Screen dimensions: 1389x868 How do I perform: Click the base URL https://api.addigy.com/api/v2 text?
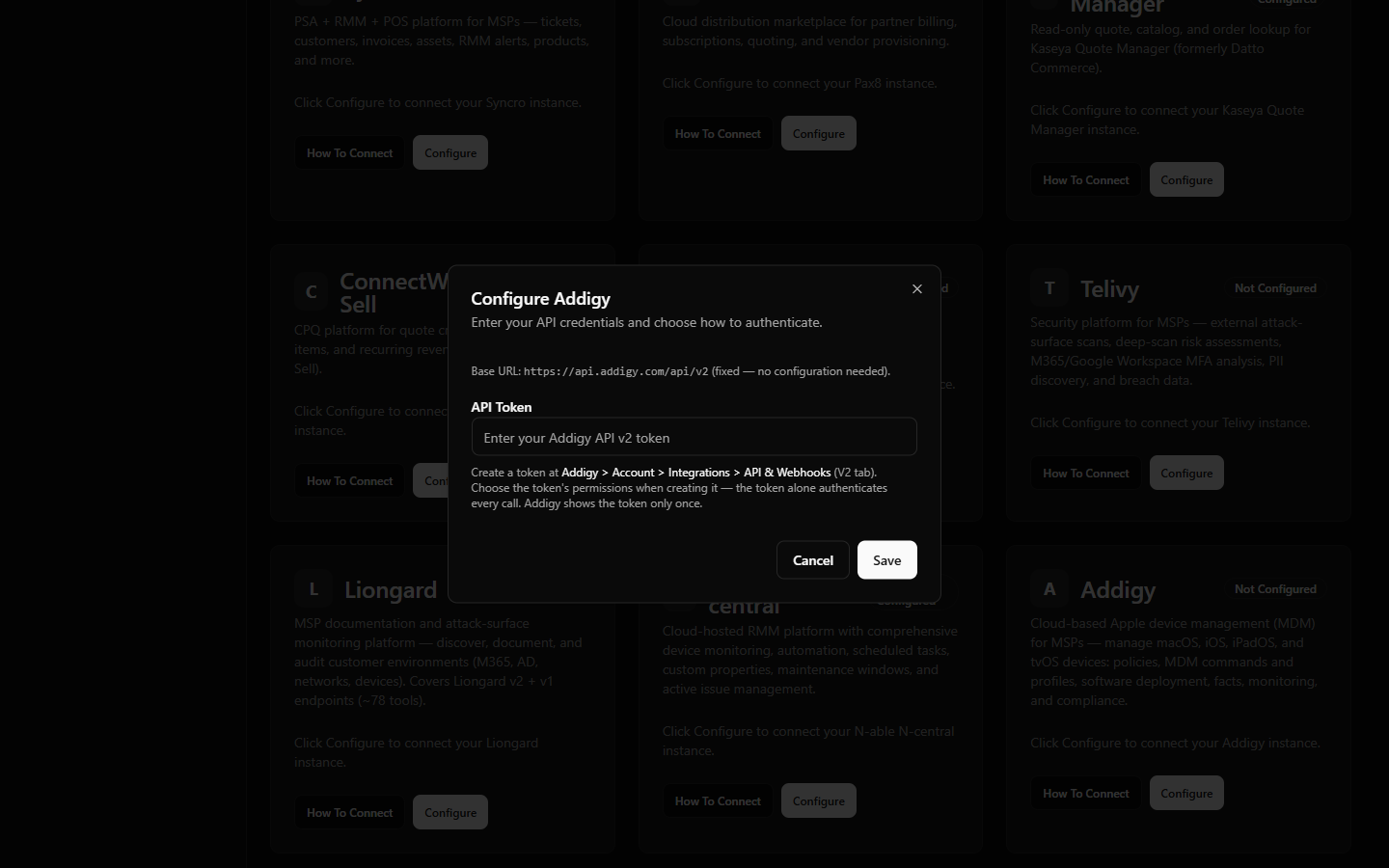(615, 371)
